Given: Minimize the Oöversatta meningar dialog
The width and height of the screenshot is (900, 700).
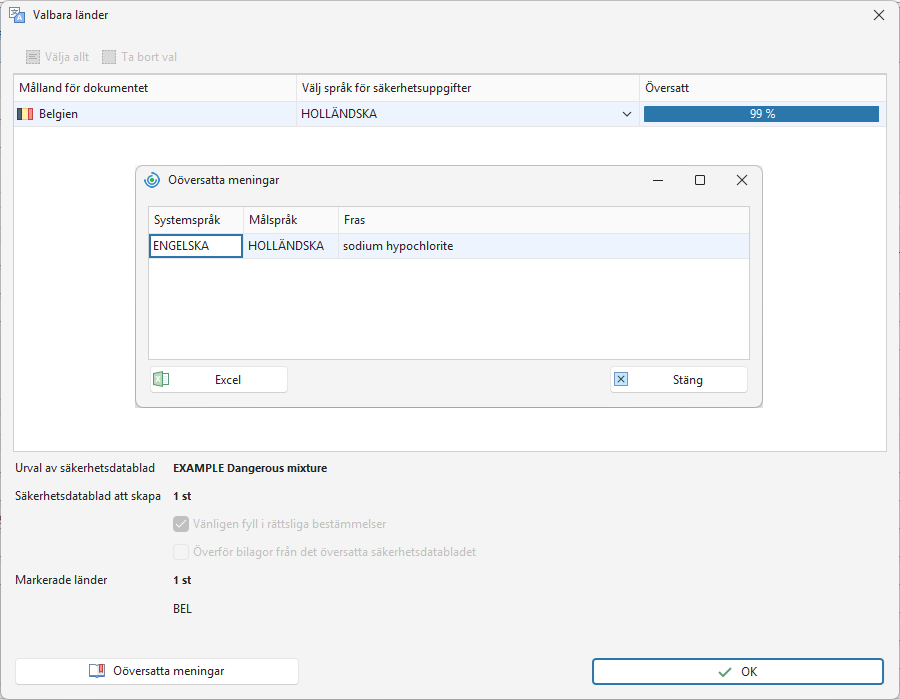Looking at the screenshot, I should point(658,180).
